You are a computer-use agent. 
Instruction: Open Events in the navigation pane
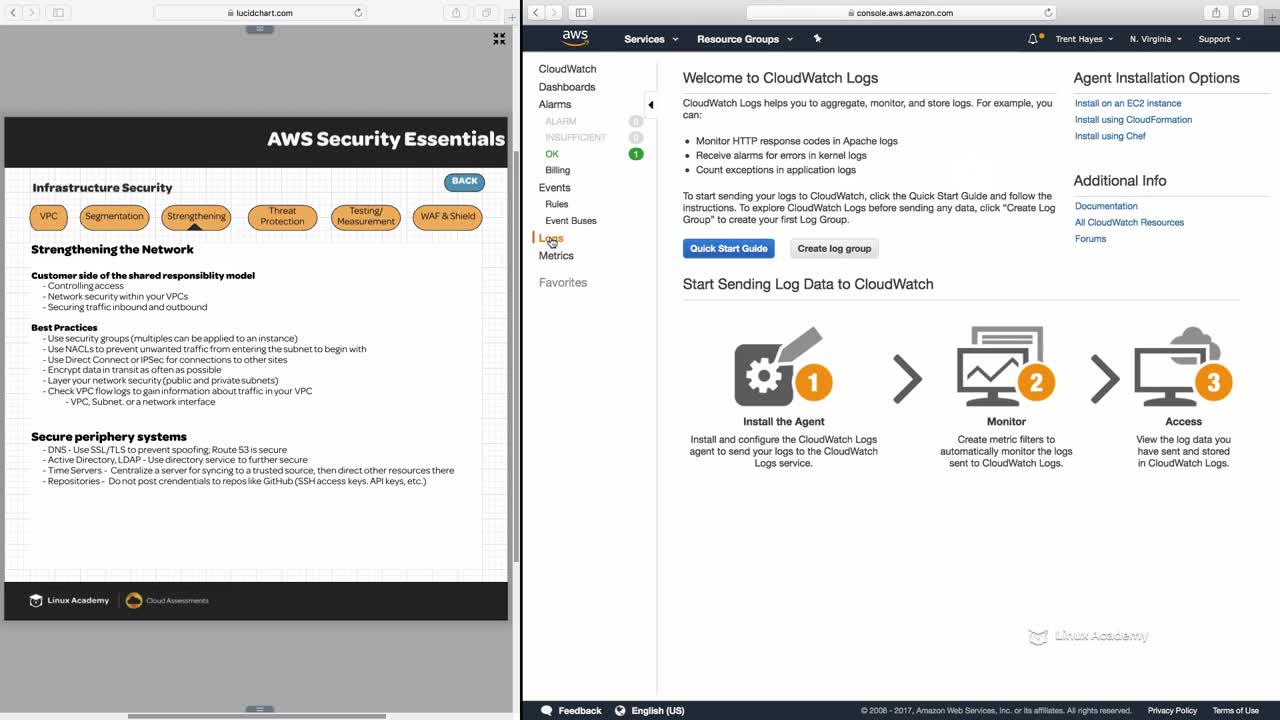click(555, 187)
